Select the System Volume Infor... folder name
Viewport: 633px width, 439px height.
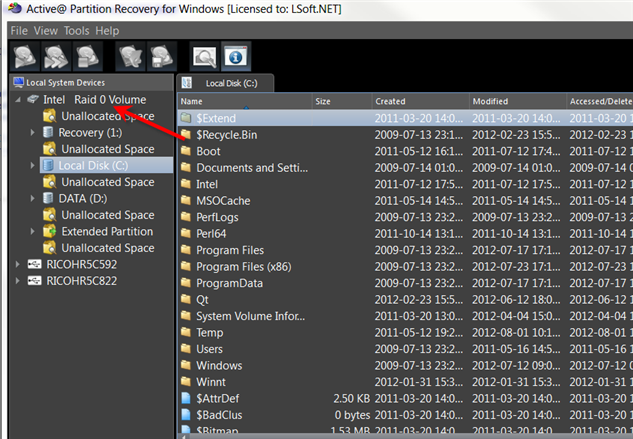[x=250, y=316]
